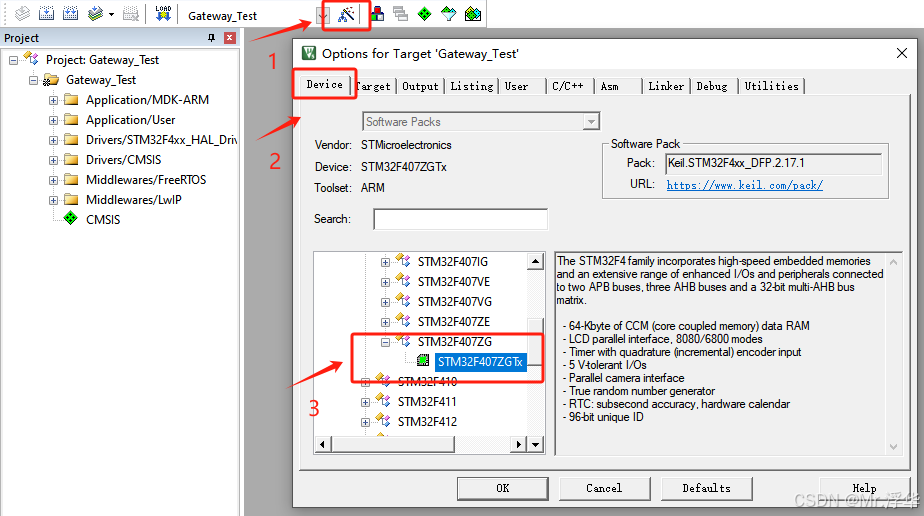Click the STM32F407ZGTx green chip icon
Image resolution: width=924 pixels, height=516 pixels.
click(x=423, y=360)
